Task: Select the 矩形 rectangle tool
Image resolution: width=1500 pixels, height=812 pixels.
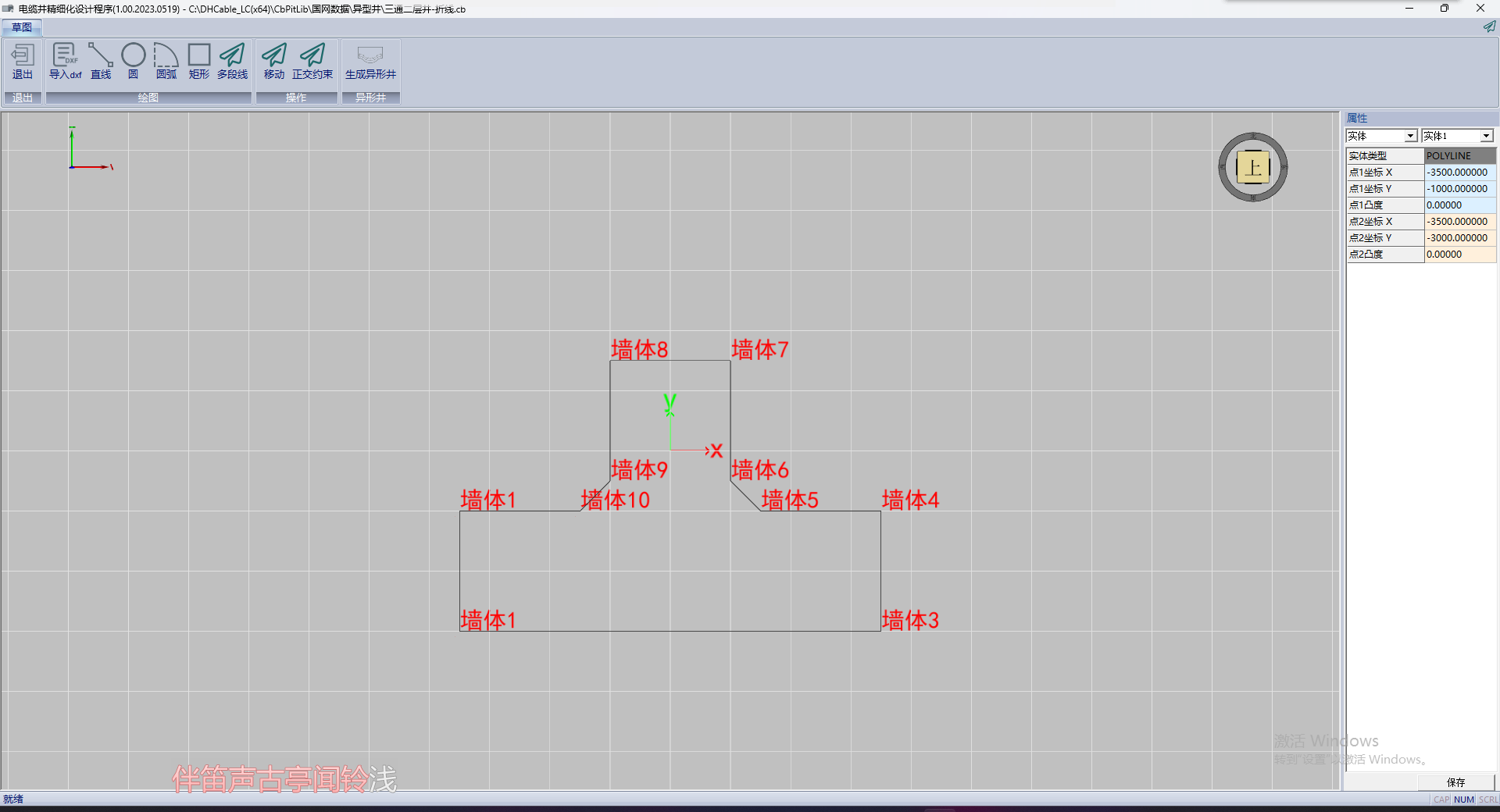Action: (x=199, y=62)
